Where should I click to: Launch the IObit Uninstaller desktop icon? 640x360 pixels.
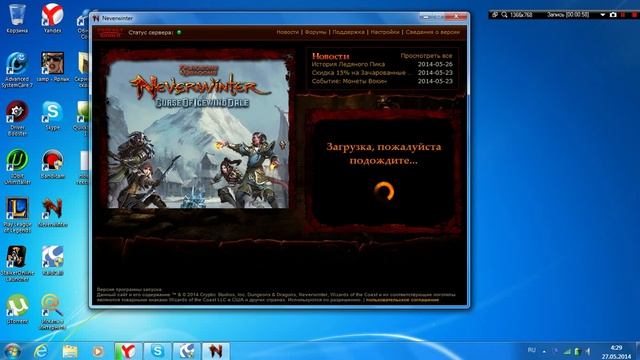17,166
